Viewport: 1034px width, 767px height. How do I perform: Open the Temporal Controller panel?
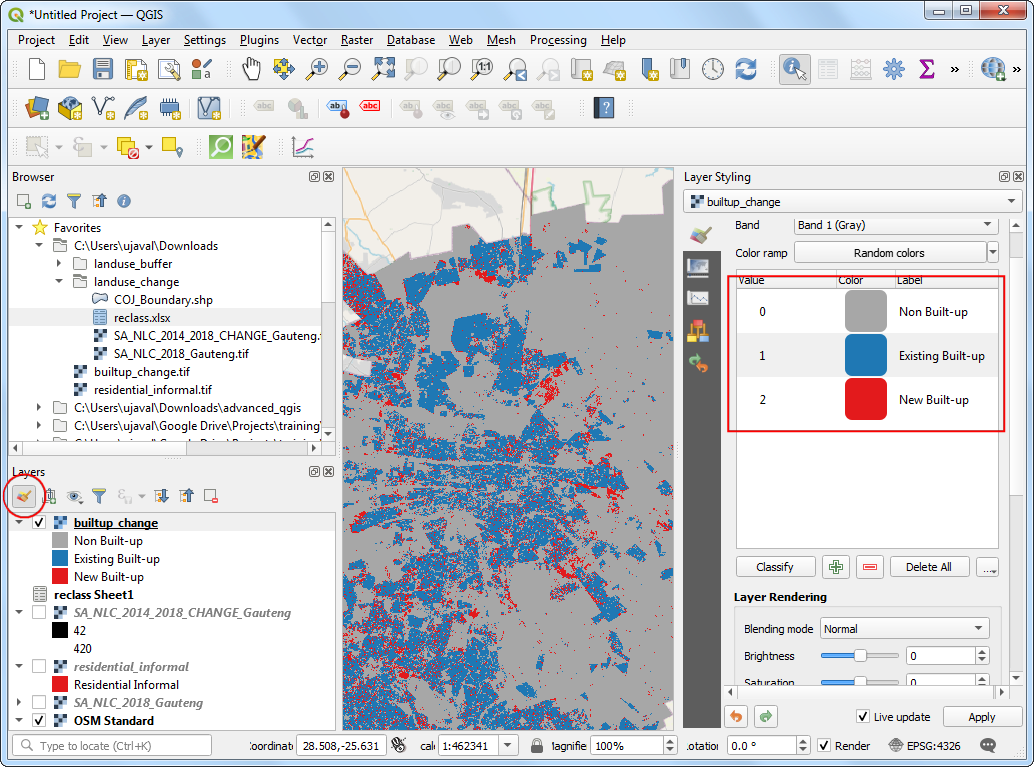[712, 69]
